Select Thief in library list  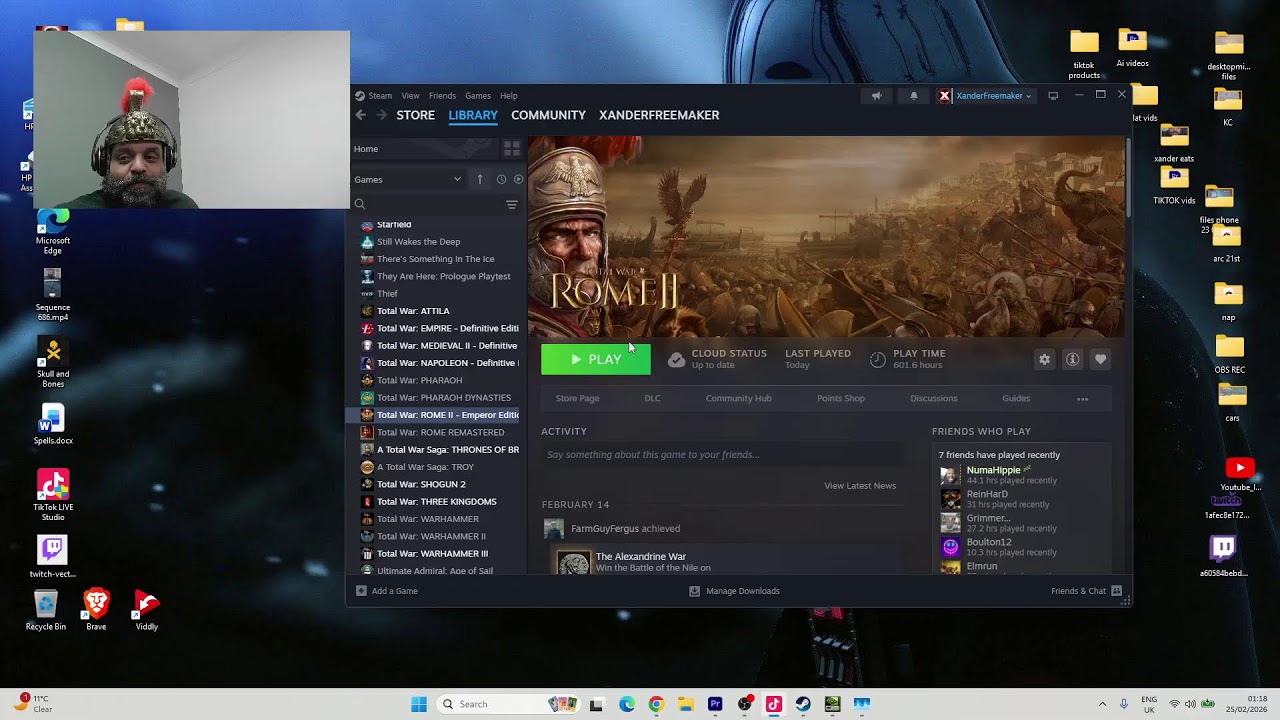coord(387,294)
